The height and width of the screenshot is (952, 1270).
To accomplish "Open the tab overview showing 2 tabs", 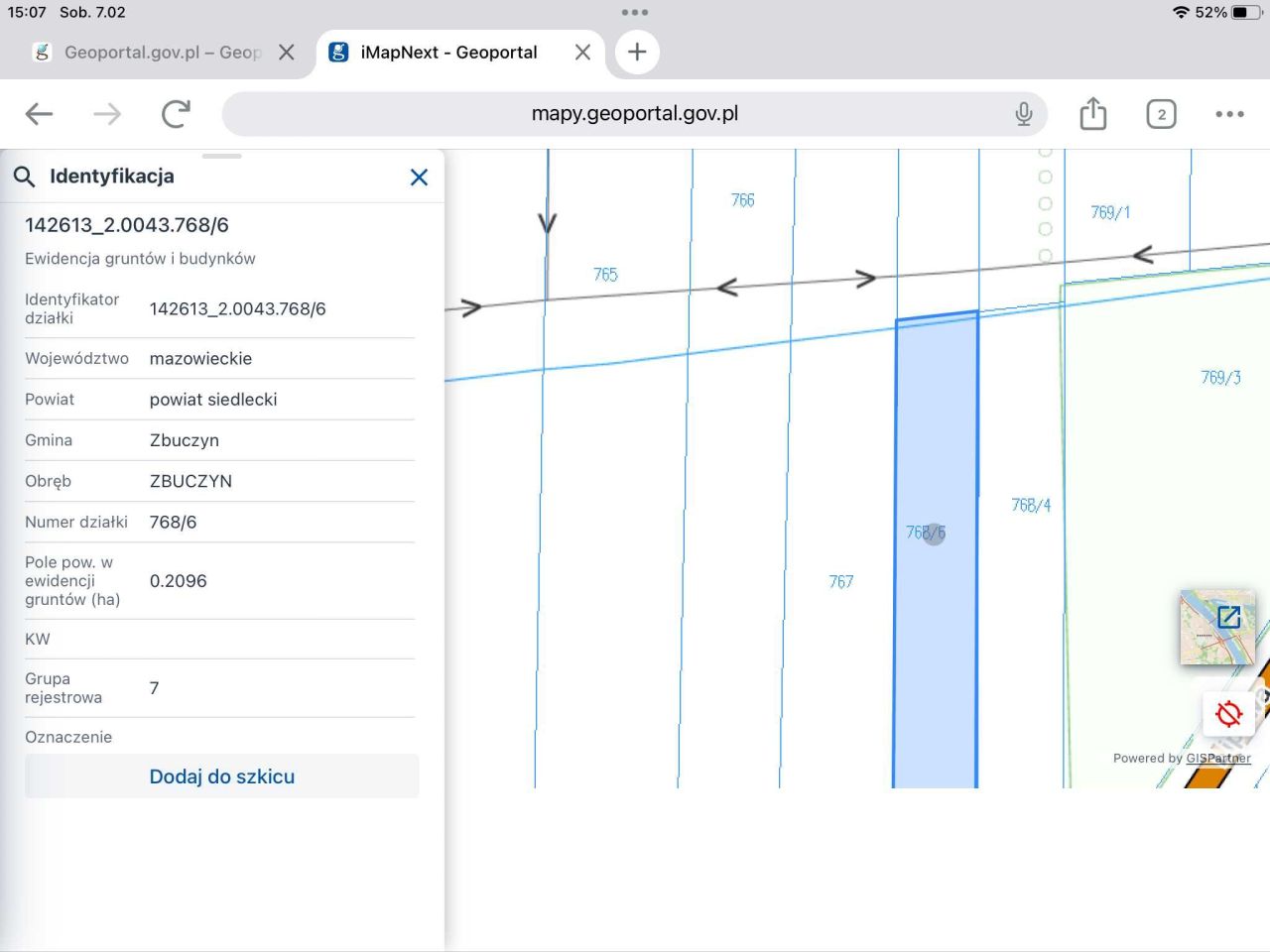I will click(x=1161, y=114).
